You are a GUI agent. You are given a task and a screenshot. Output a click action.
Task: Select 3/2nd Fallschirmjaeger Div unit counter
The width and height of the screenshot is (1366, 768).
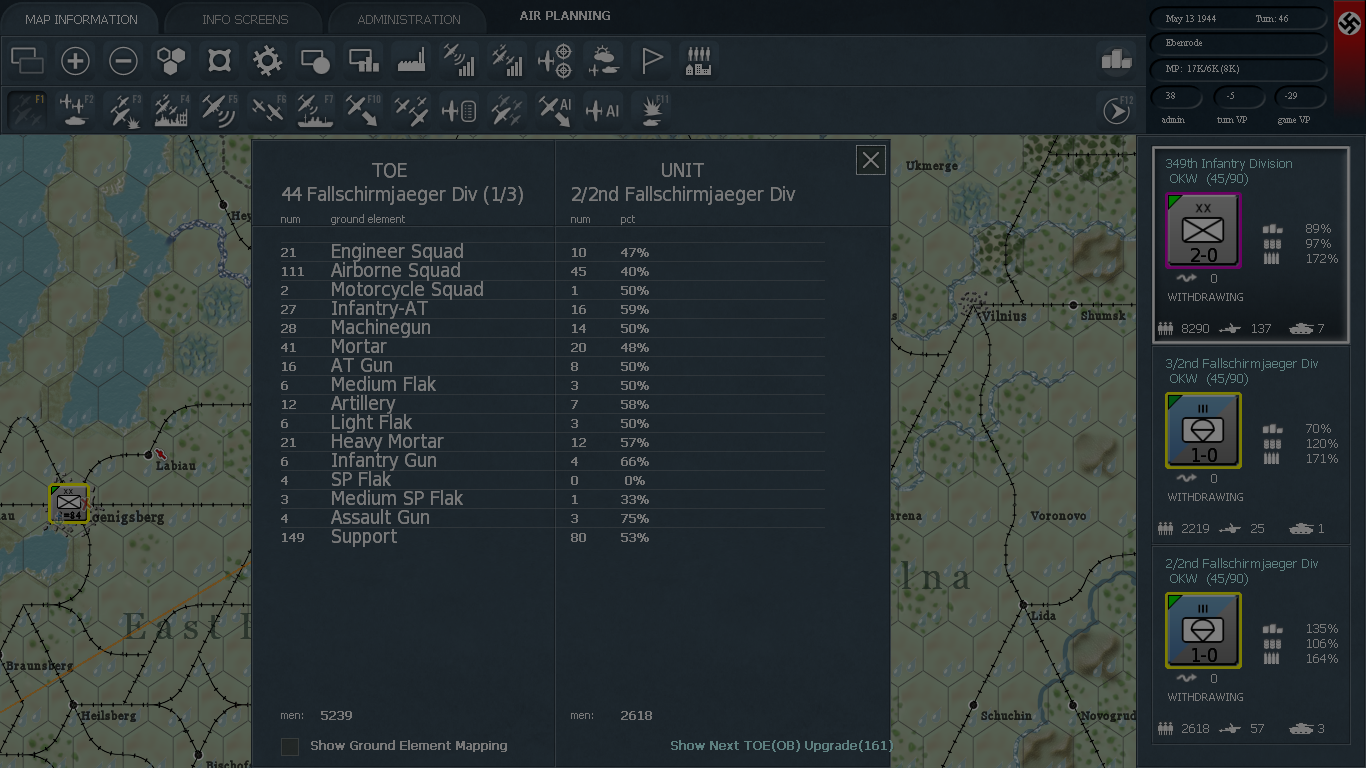click(x=1204, y=431)
